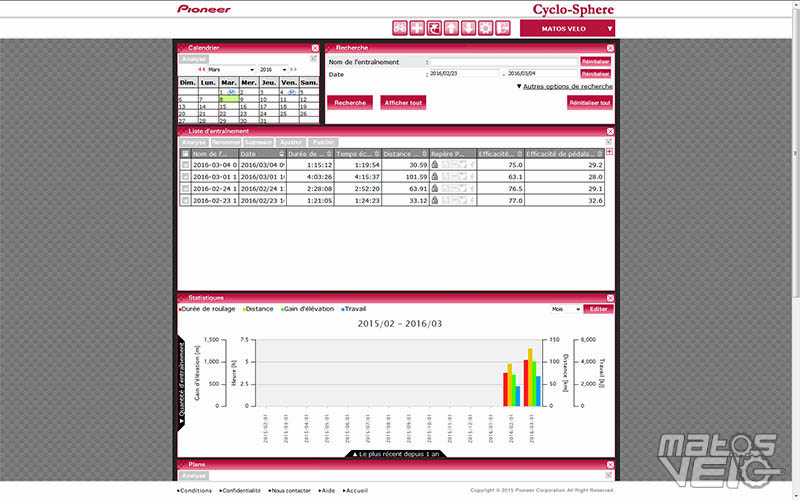Viewport: 800px width, 500px height.
Task: Open the Conditions footer link
Action: (194, 491)
